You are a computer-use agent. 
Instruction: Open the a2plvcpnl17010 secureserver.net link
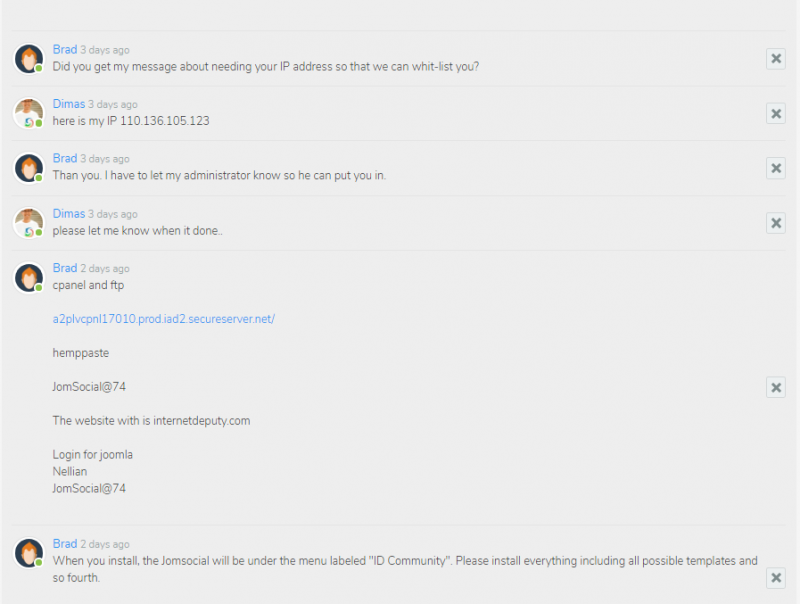pyautogui.click(x=163, y=319)
